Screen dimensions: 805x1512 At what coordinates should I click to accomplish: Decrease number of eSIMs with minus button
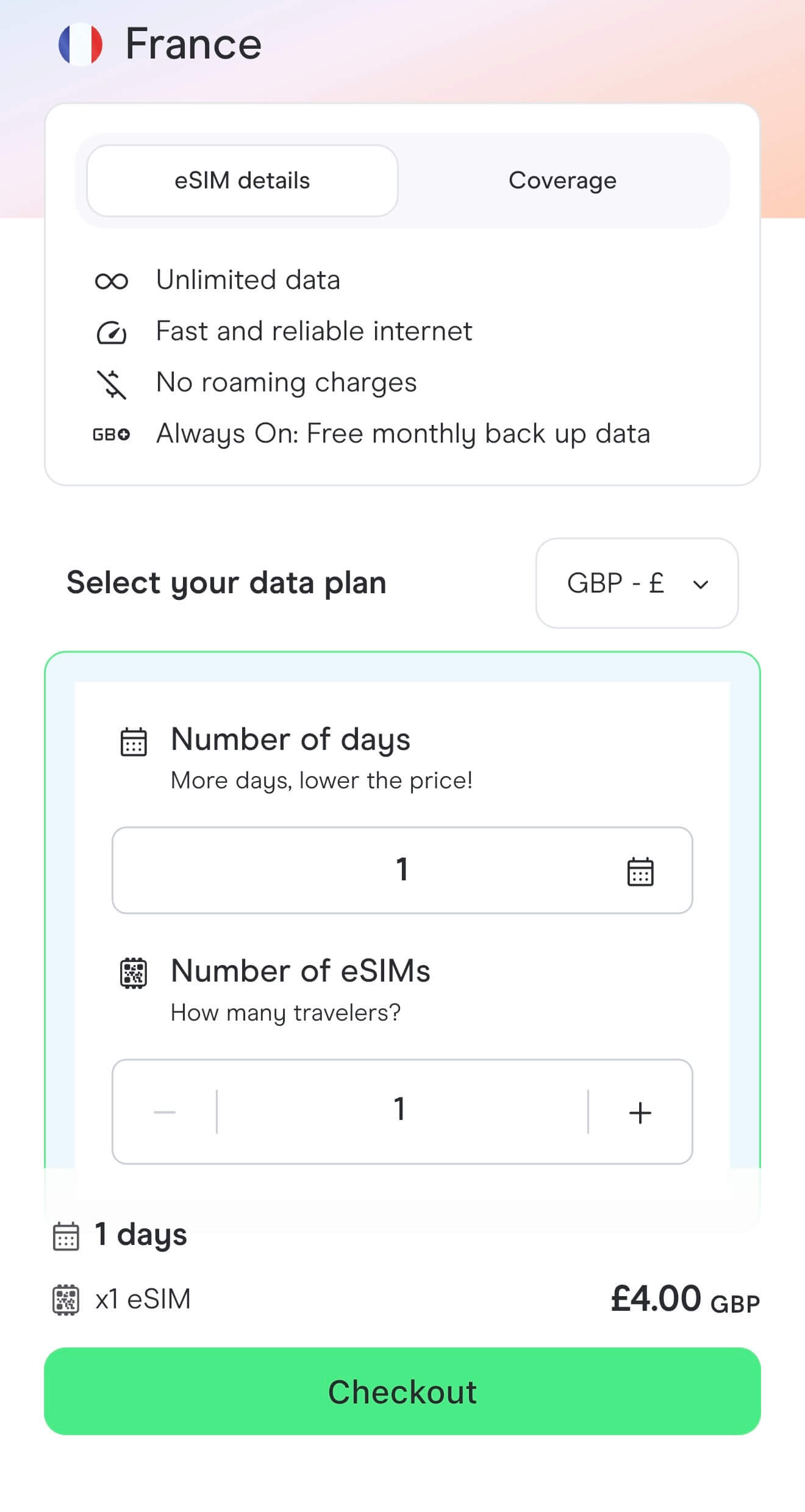tap(165, 1113)
